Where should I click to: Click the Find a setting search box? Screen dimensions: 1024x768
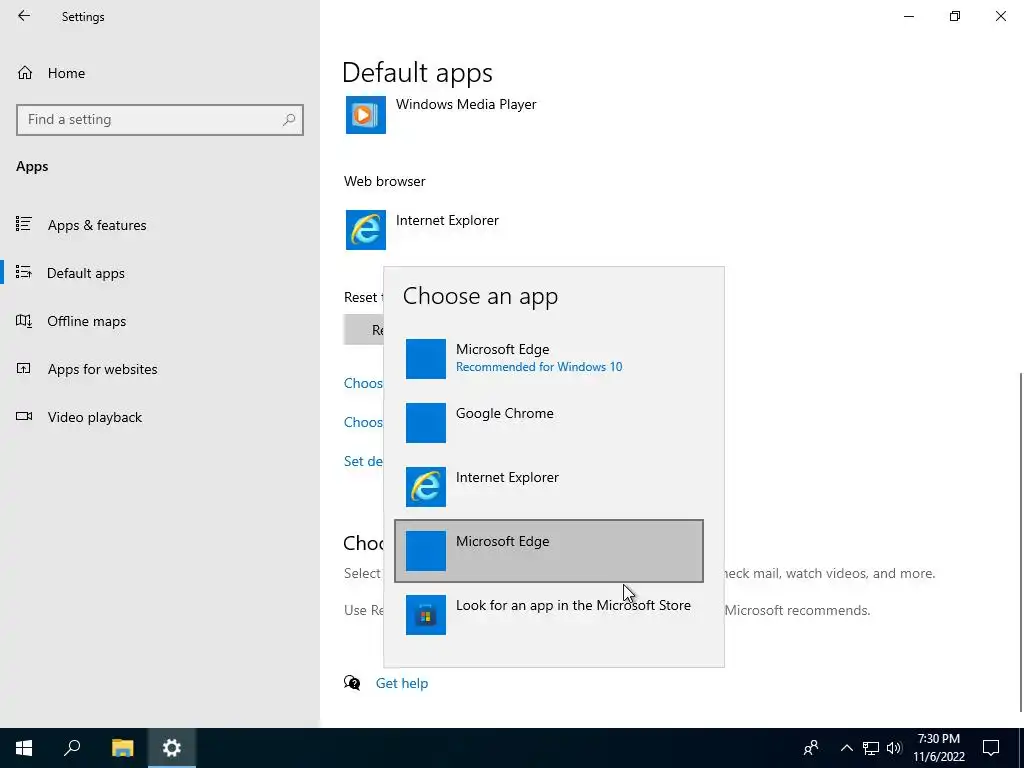coord(160,120)
